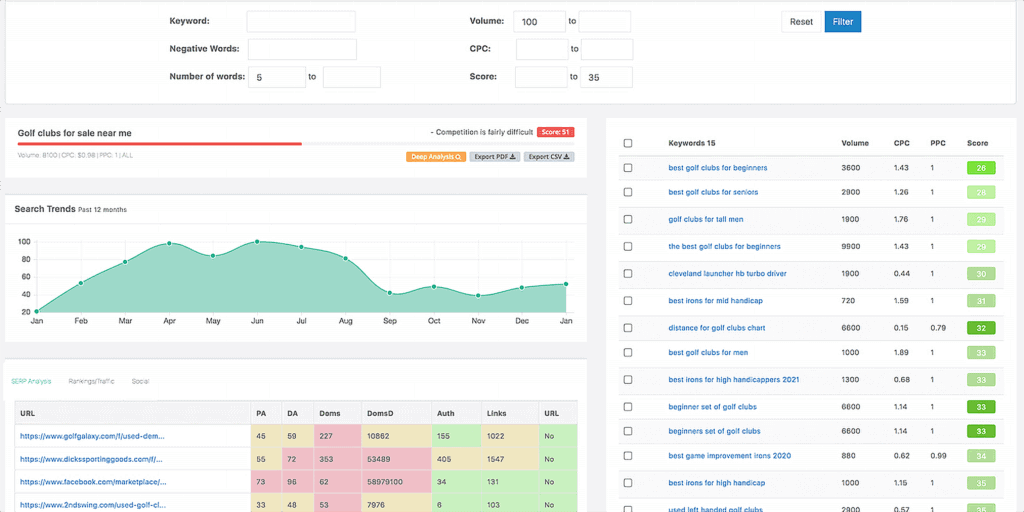Toggle the select-all checkbox in the keywords header
The image size is (1024, 512).
click(x=627, y=143)
